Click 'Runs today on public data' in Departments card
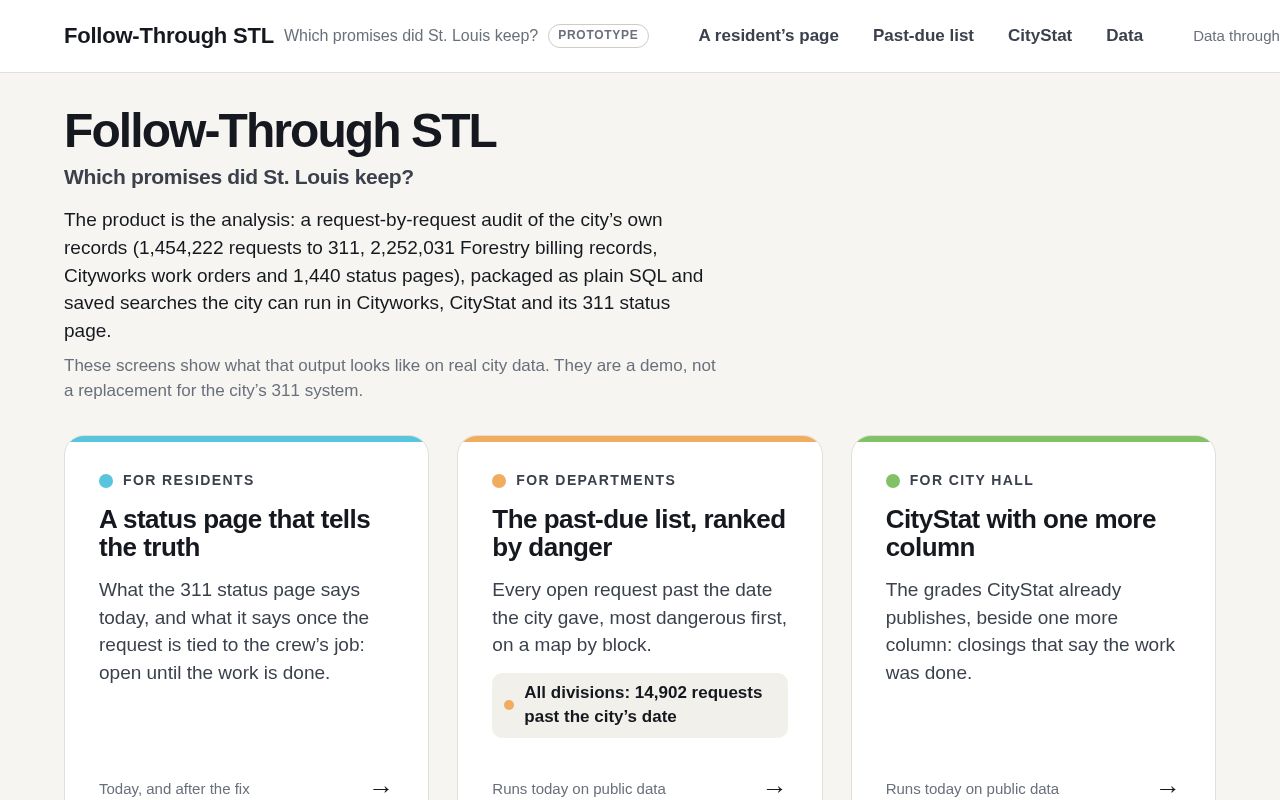The height and width of the screenshot is (800, 1280). 579,789
